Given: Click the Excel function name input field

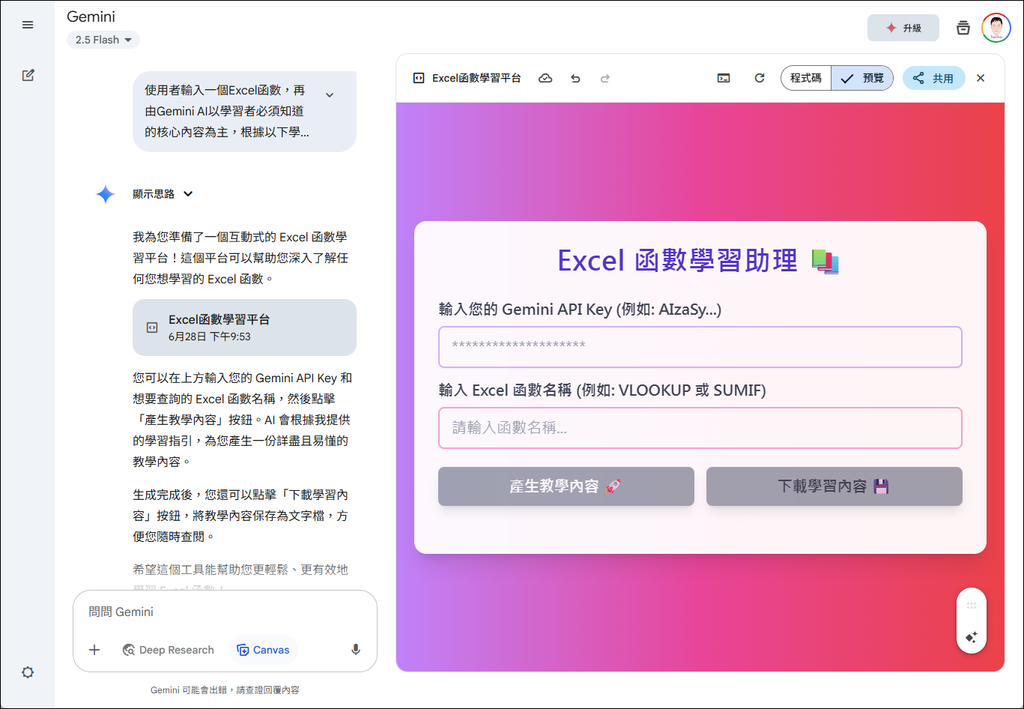Looking at the screenshot, I should pos(700,428).
